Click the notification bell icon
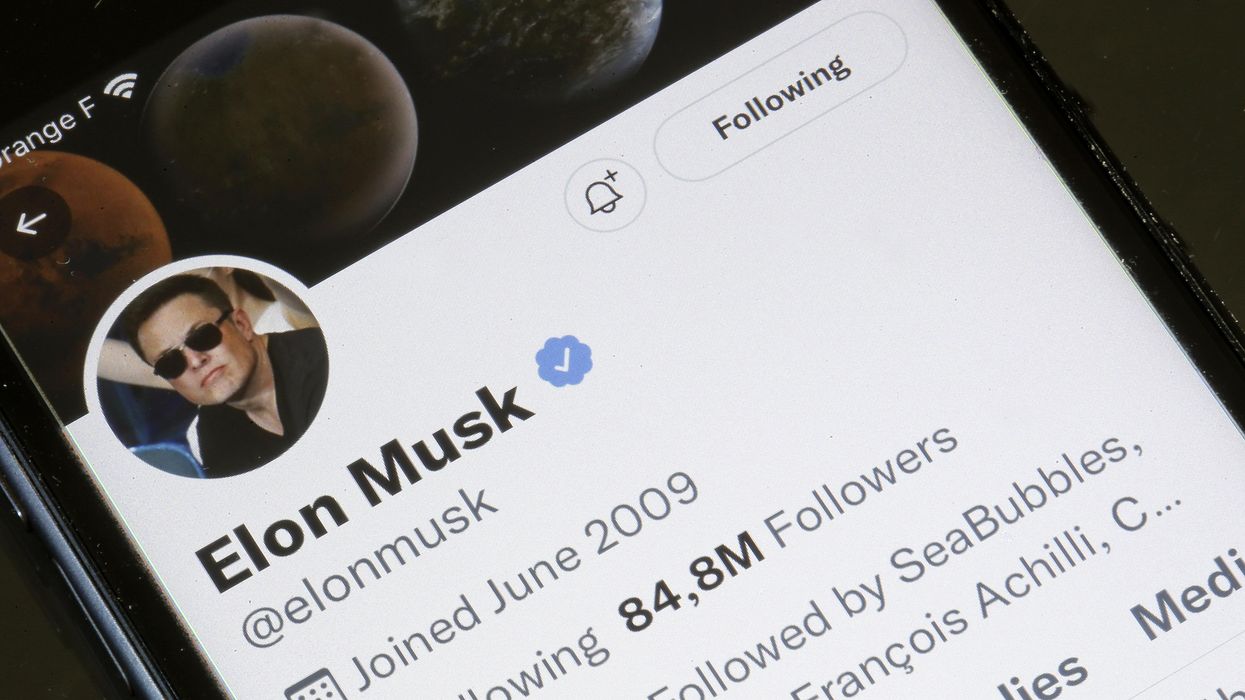 (x=605, y=195)
